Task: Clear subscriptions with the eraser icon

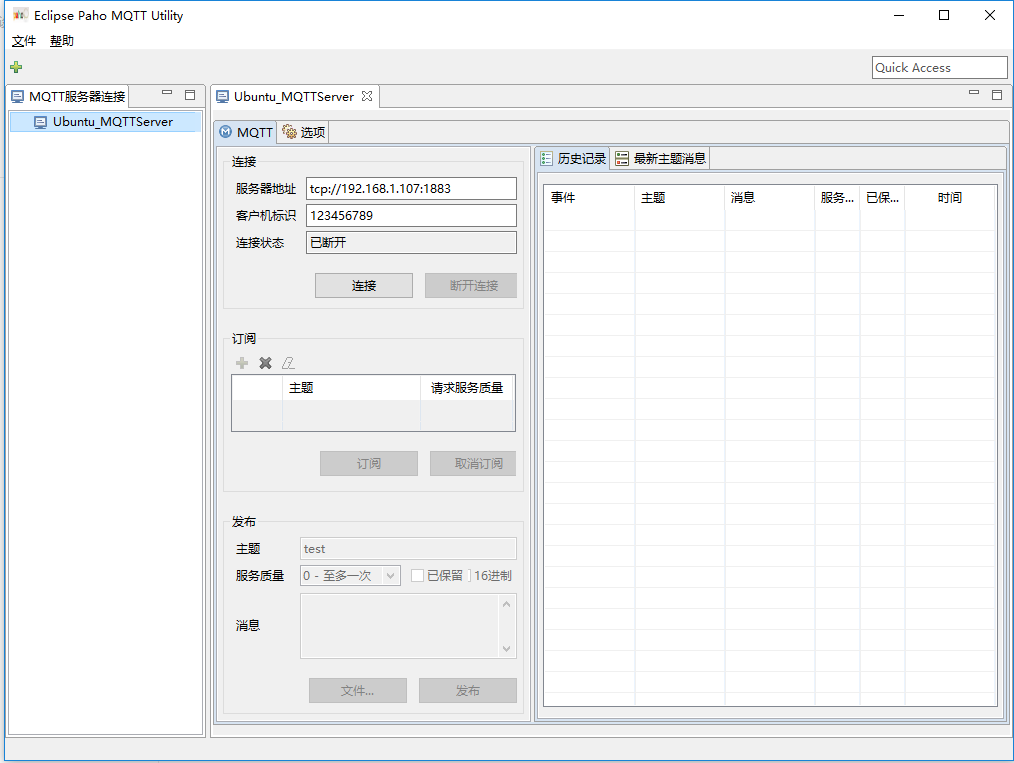Action: coord(288,363)
